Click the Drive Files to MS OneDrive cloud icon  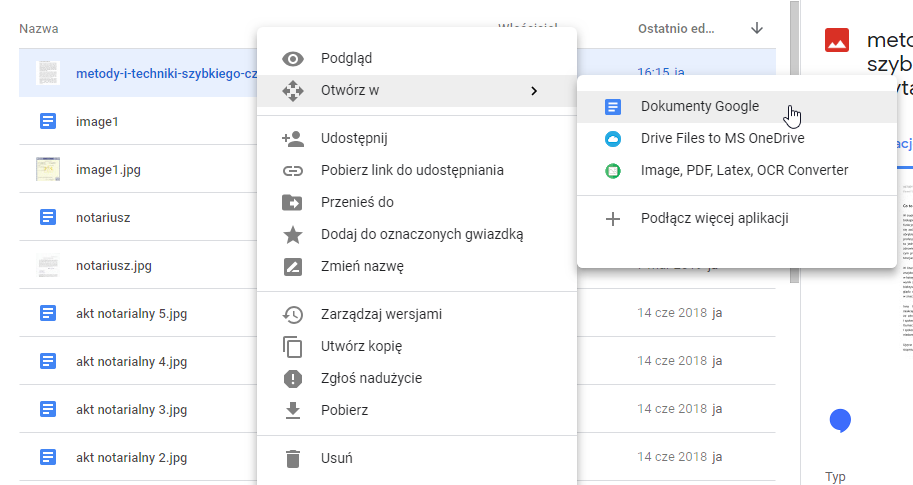point(613,138)
